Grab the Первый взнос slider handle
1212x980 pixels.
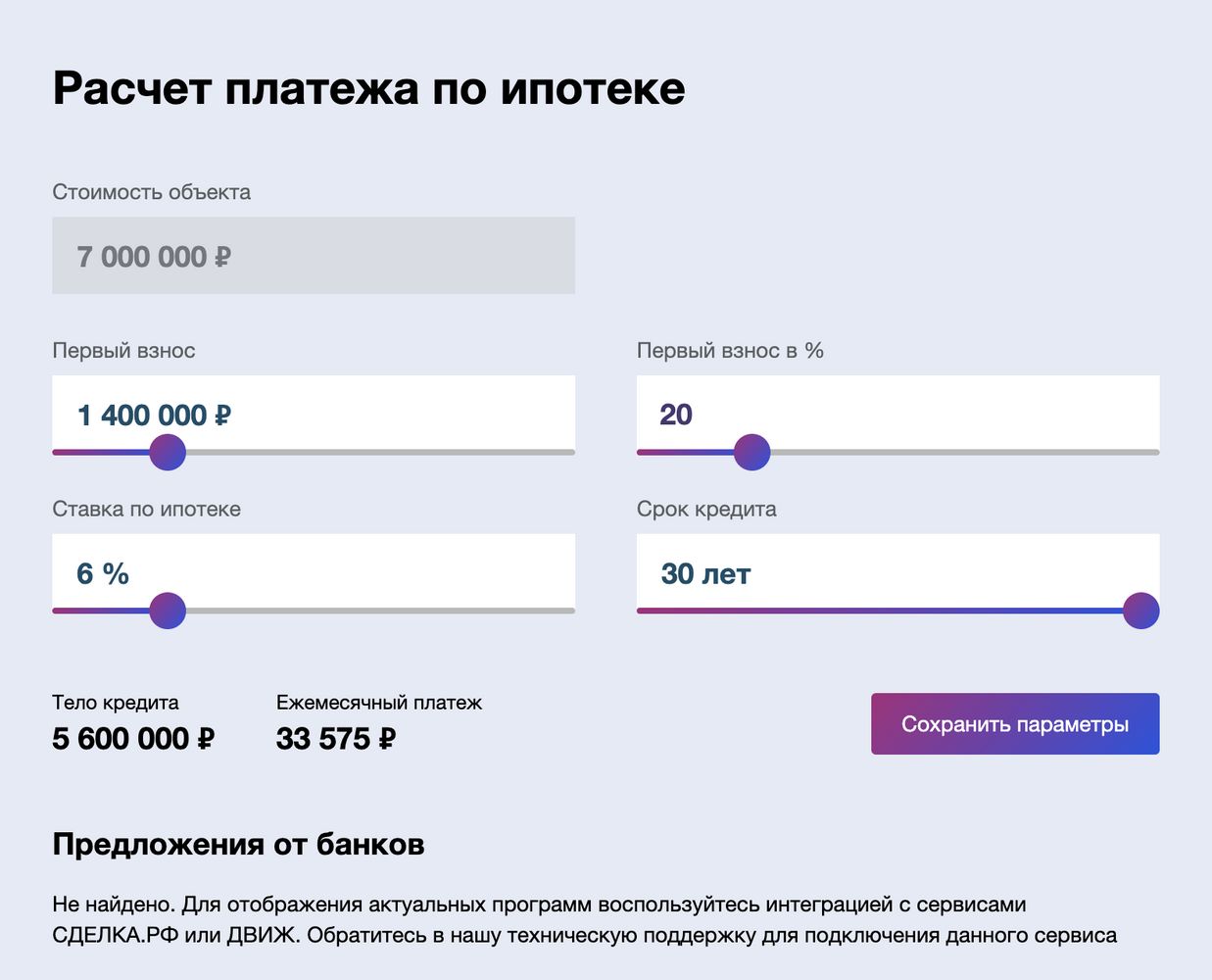point(169,453)
